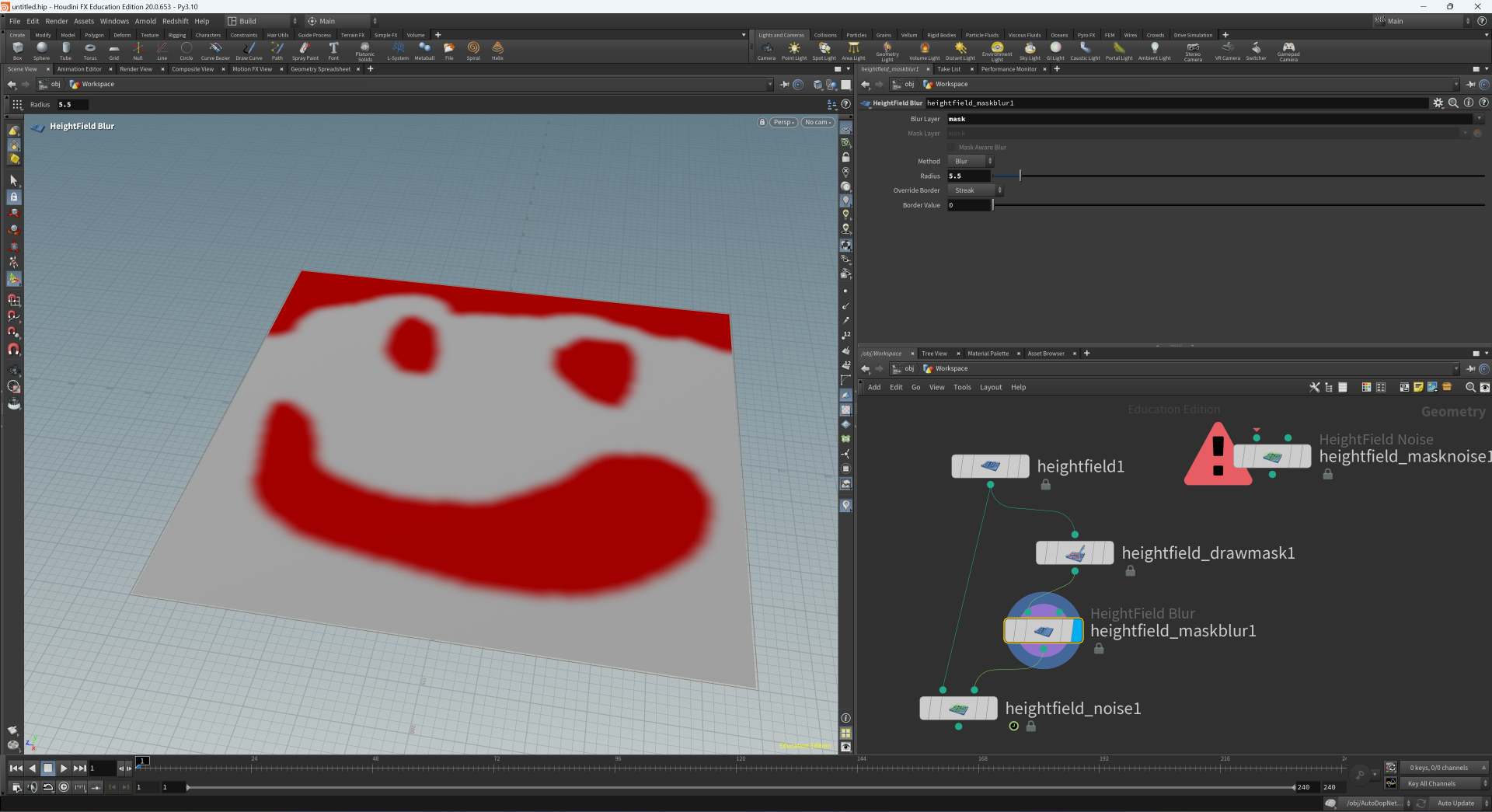Expand the Persp viewport dropdown
The height and width of the screenshot is (812, 1492).
coord(783,123)
